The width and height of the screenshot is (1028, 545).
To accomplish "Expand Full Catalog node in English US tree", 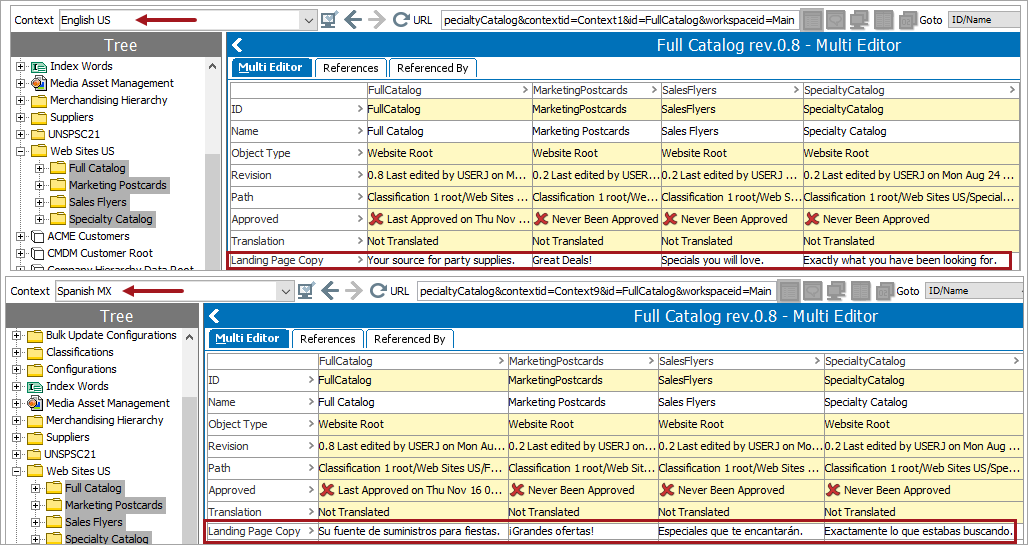I will [x=40, y=168].
